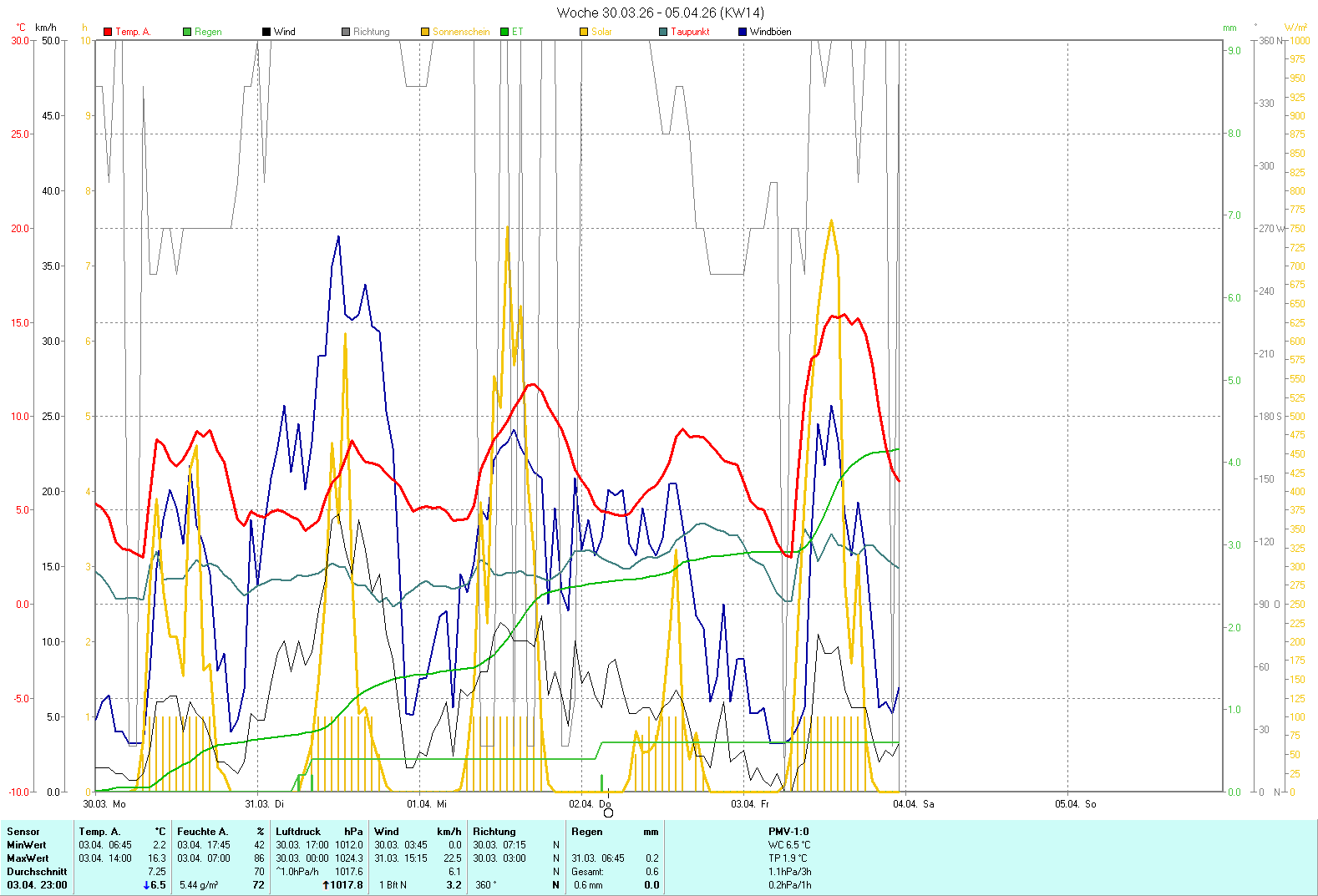Click the Luftdruck column header
The width and height of the screenshot is (1318, 896).
298,832
